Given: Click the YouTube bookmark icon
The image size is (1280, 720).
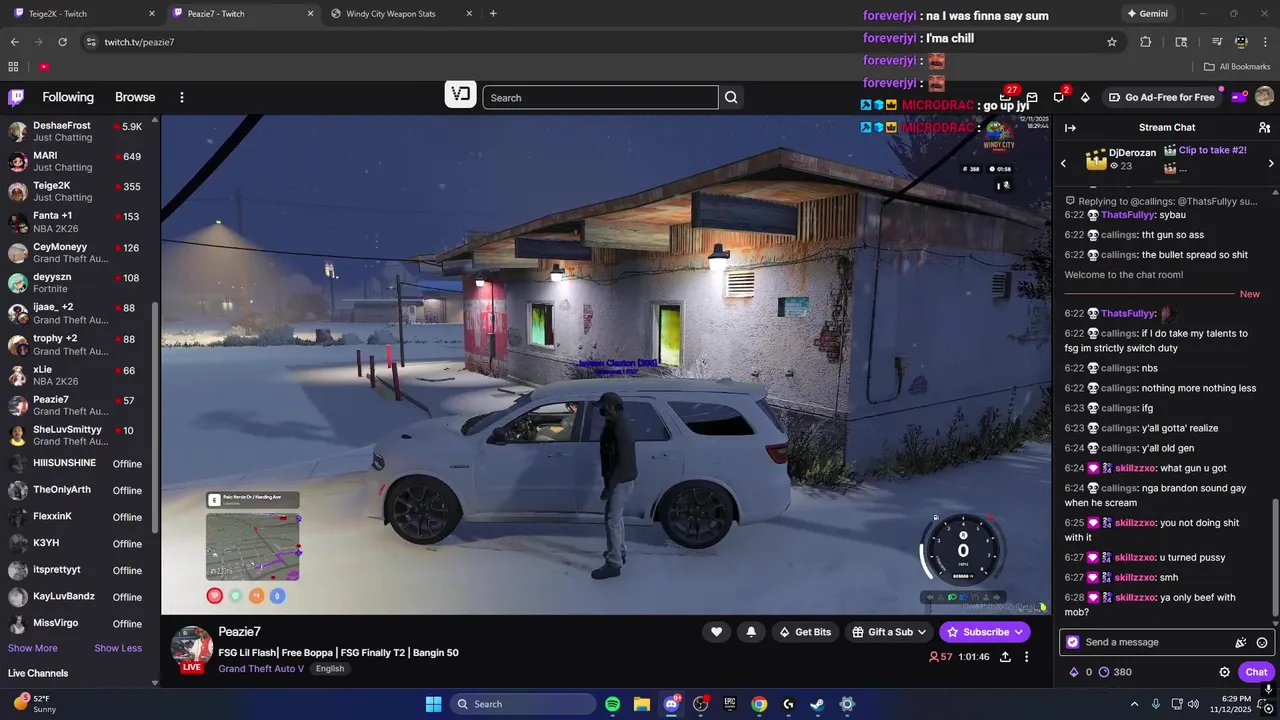Looking at the screenshot, I should point(44,67).
